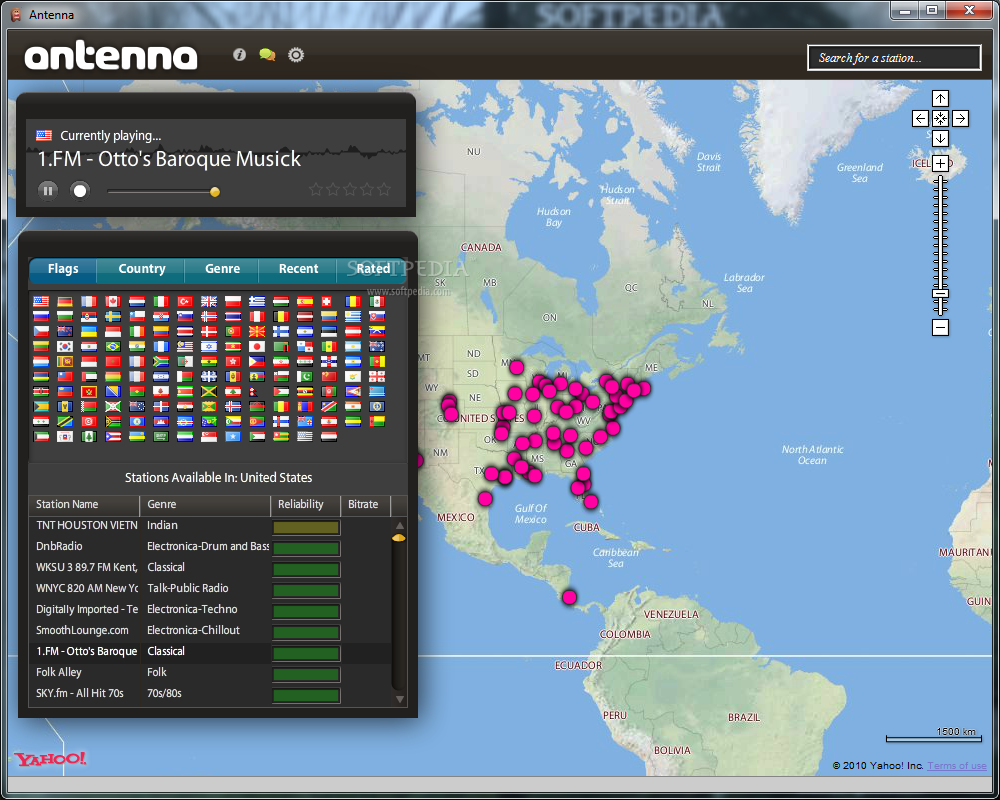
Task: Click the 1.FM - Otto's Baroque row
Action: pyautogui.click(x=210, y=652)
